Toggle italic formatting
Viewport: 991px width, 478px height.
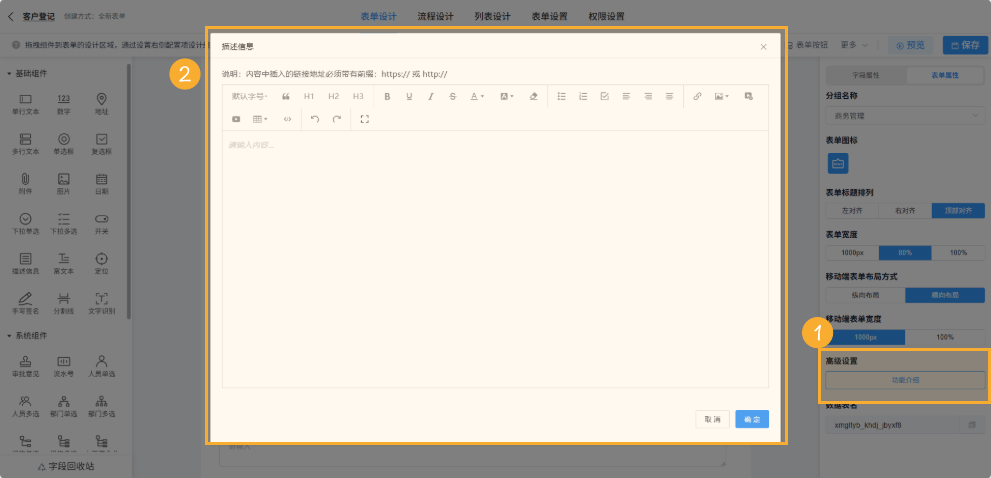(431, 97)
